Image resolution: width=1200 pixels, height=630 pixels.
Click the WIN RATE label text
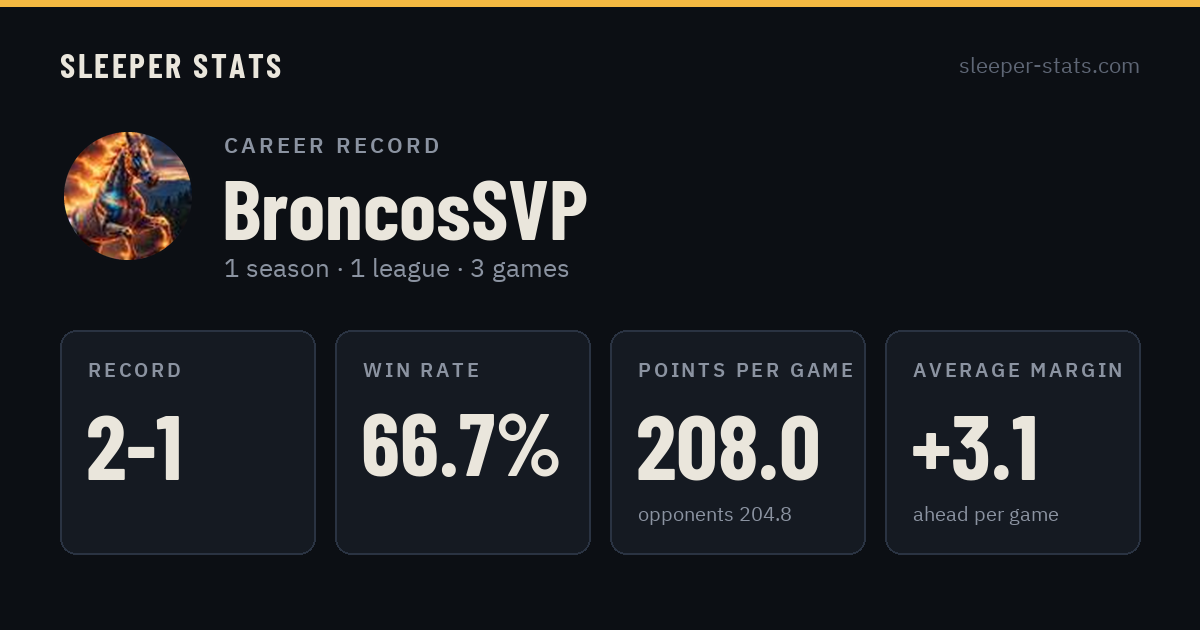pyautogui.click(x=421, y=370)
